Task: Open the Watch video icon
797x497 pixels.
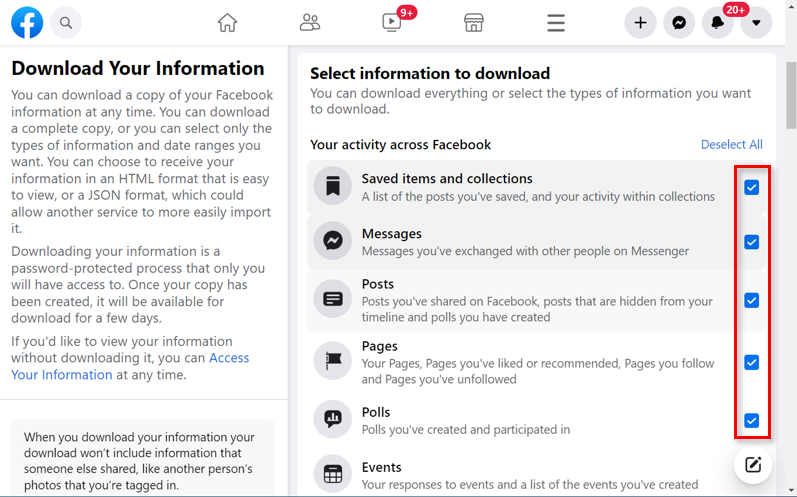Action: [392, 23]
